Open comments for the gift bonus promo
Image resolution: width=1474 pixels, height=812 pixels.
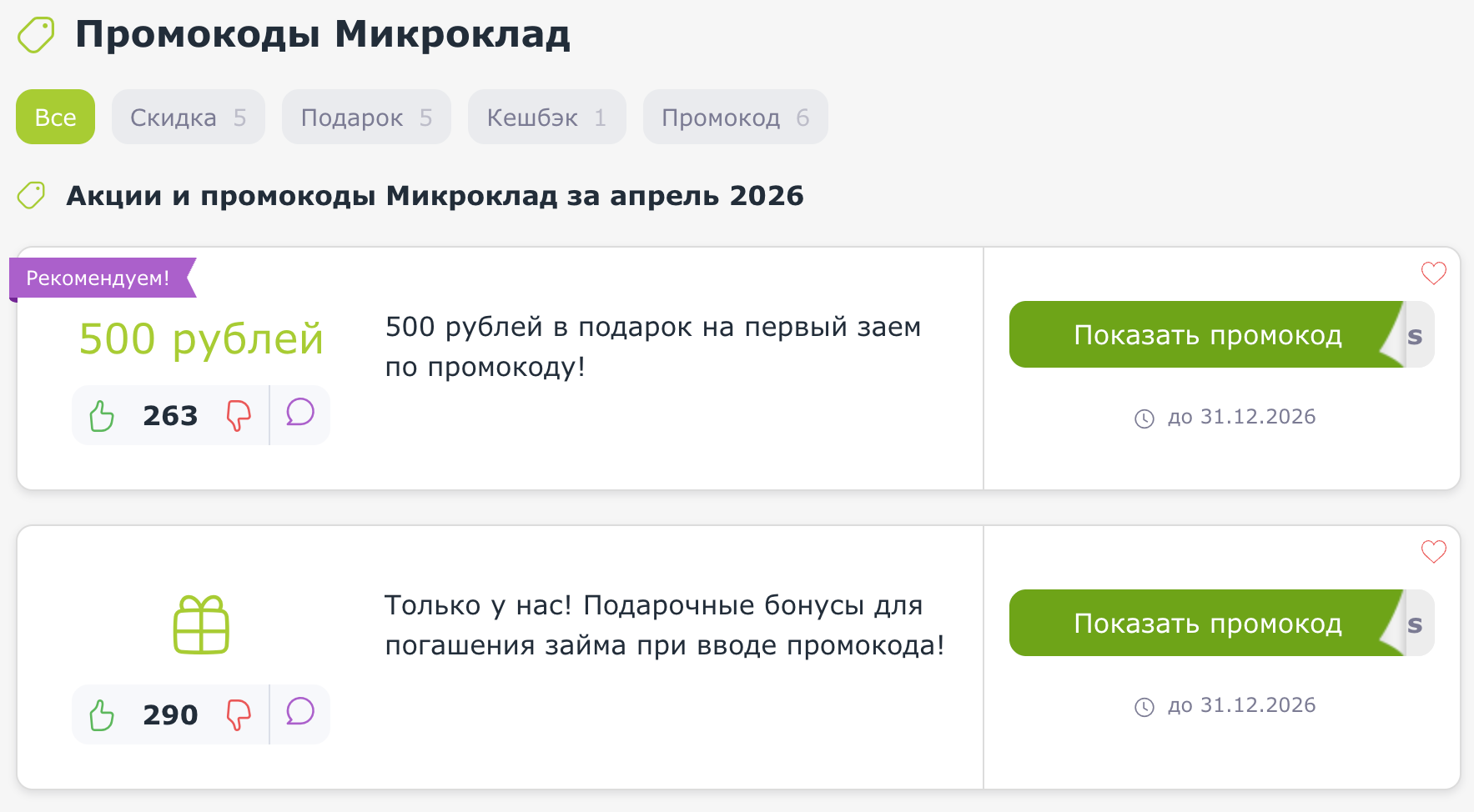coord(299,713)
